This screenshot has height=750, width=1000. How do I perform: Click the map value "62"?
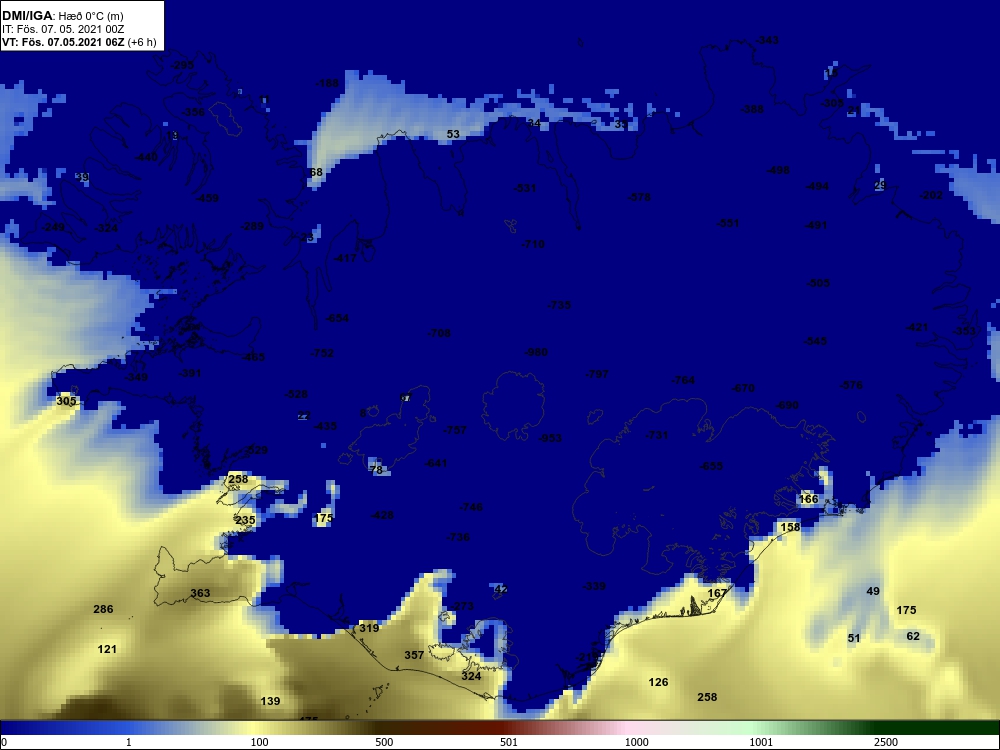pyautogui.click(x=913, y=636)
